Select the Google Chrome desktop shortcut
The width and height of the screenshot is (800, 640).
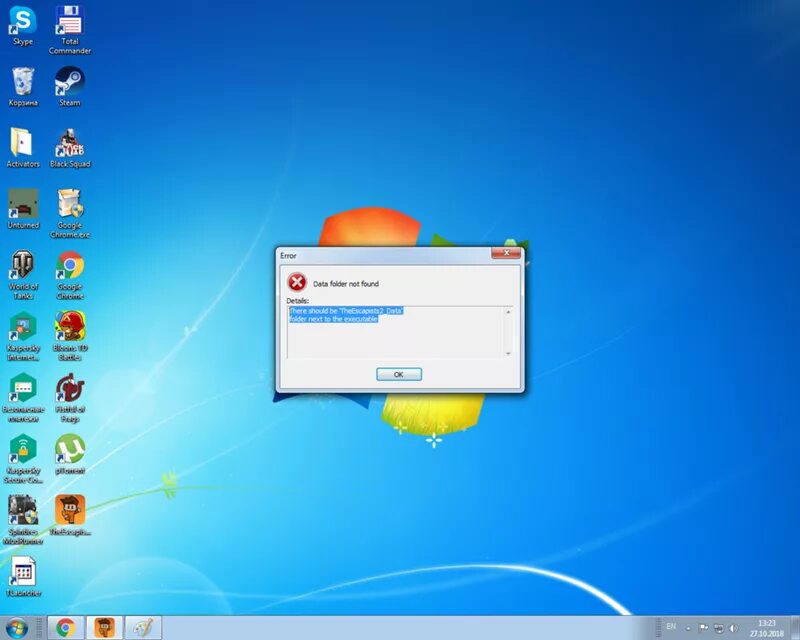[x=69, y=275]
